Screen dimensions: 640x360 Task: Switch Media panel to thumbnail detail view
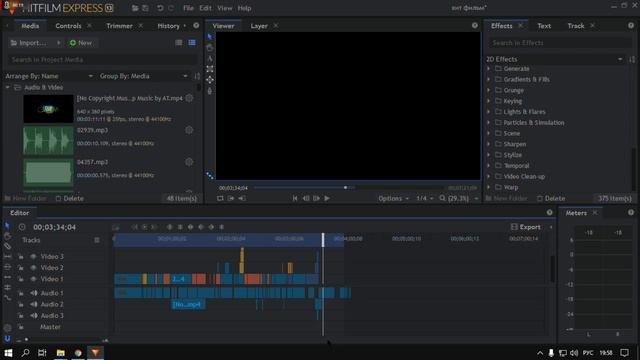click(192, 43)
